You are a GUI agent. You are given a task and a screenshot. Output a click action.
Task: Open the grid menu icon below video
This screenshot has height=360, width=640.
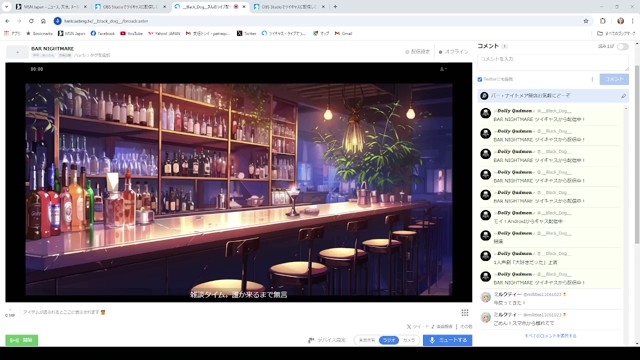pyautogui.click(x=464, y=313)
